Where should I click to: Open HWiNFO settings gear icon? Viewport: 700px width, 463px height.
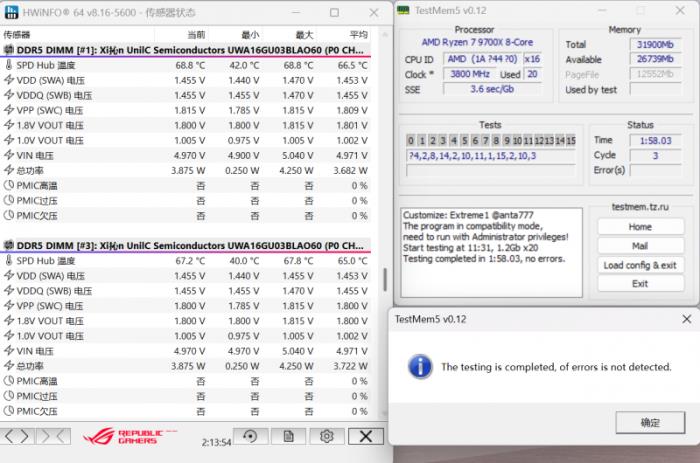pyautogui.click(x=327, y=436)
